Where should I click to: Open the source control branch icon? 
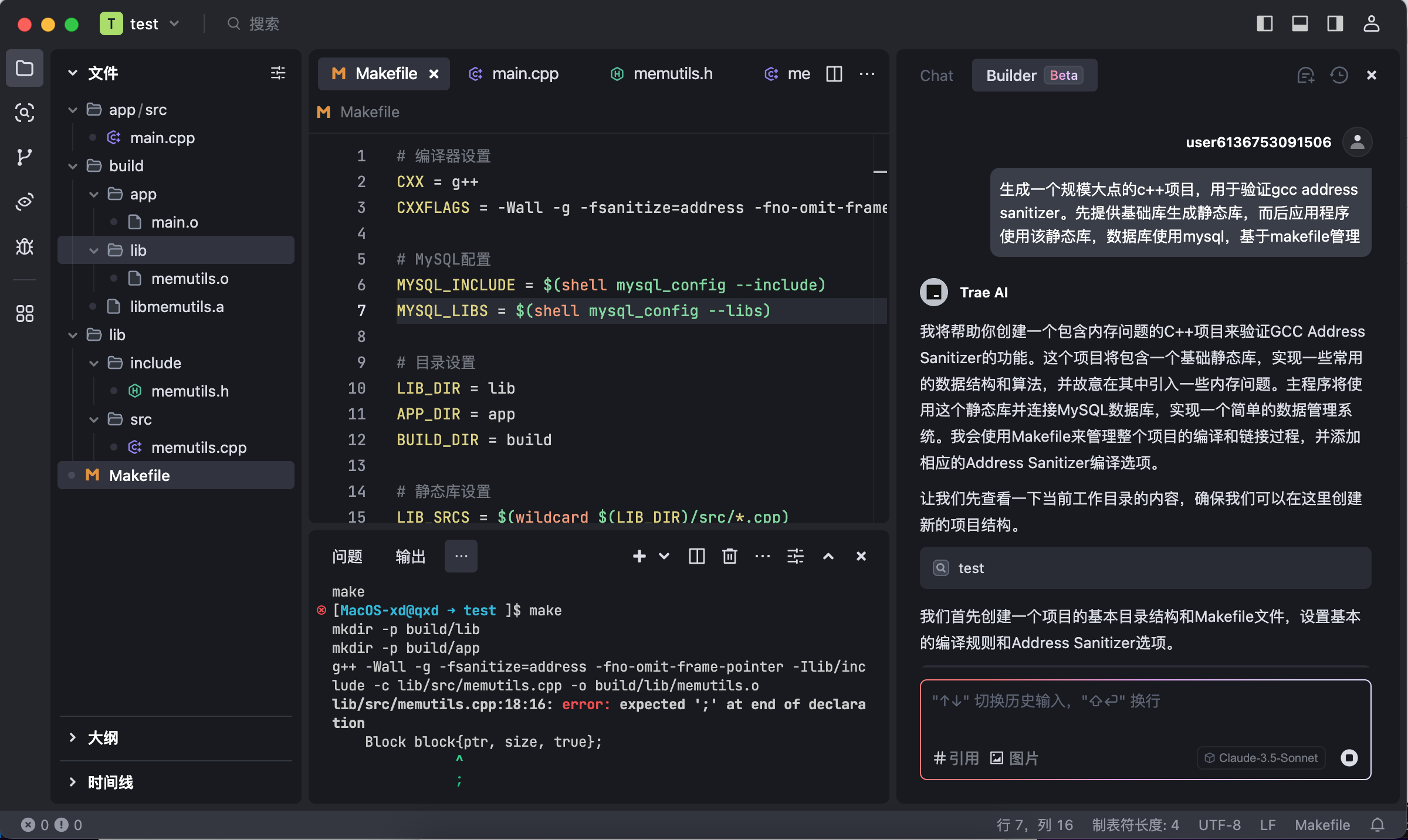[x=25, y=157]
